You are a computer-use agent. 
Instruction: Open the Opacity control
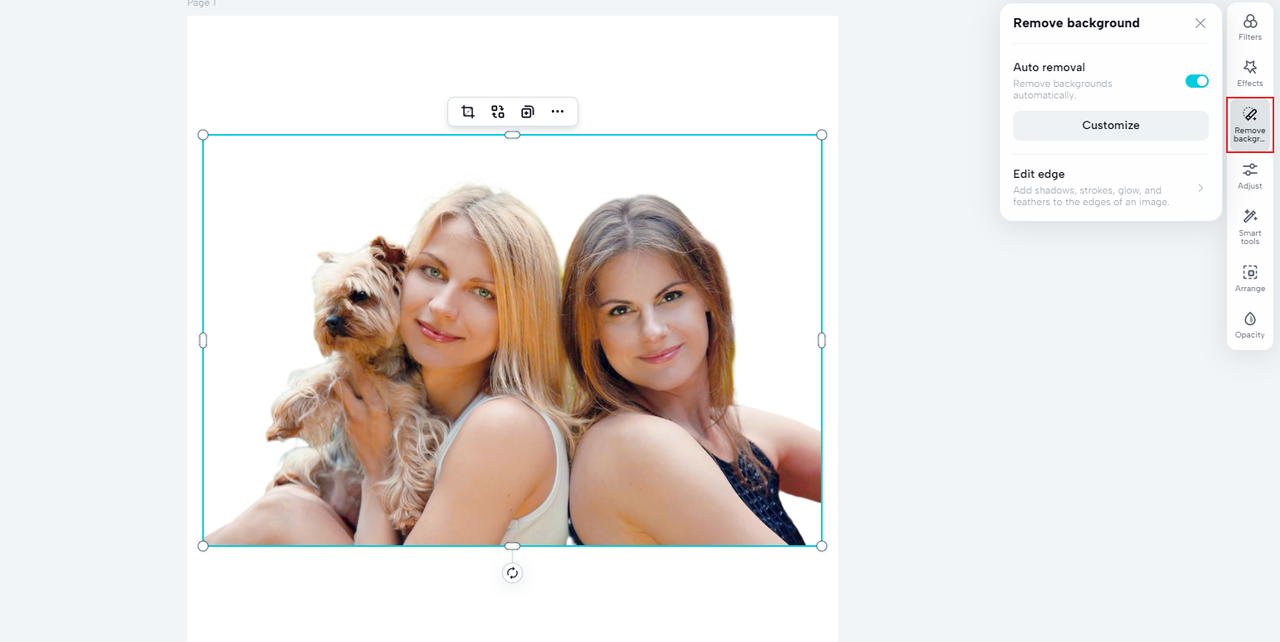coord(1250,326)
